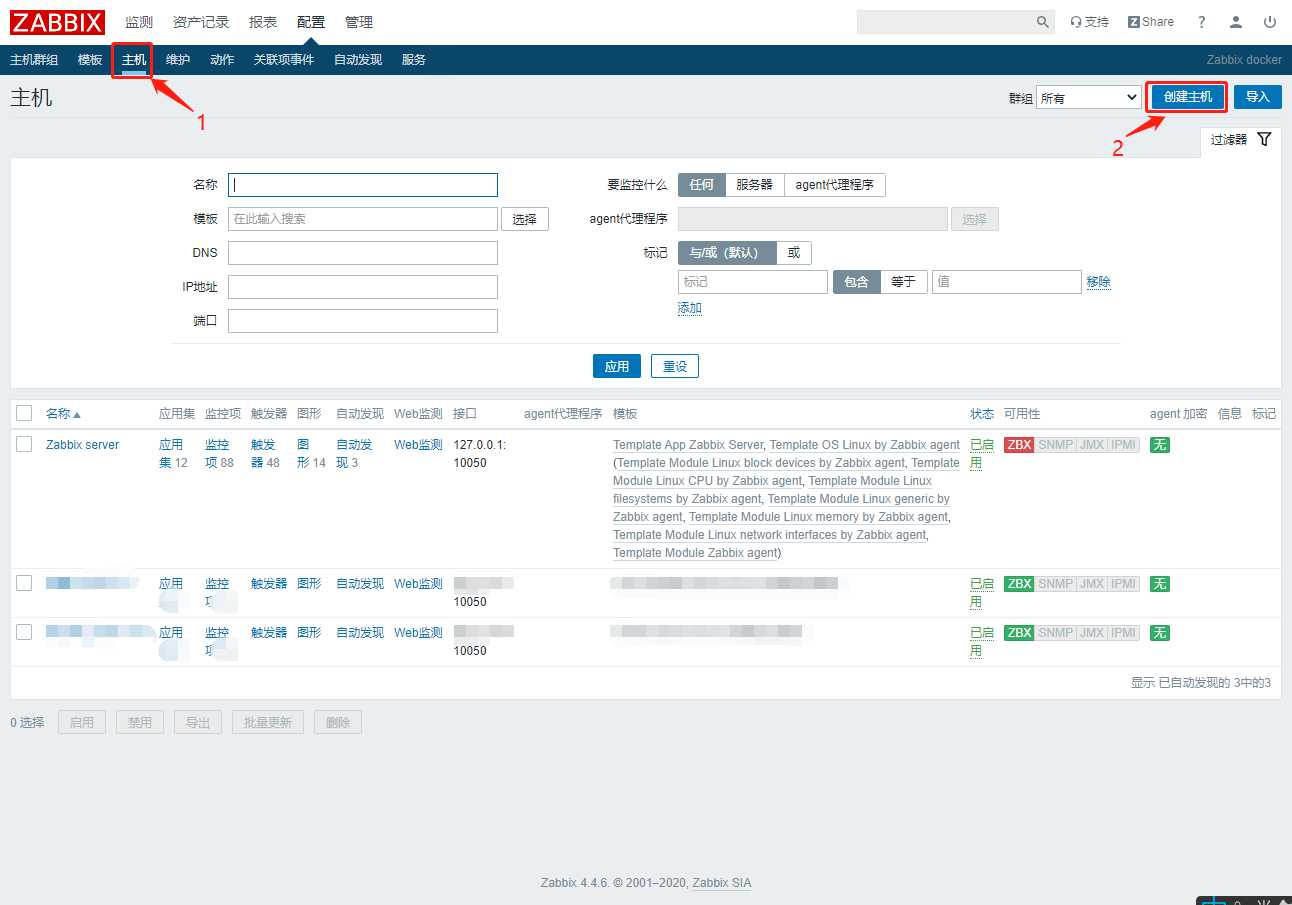Open Zabbix server's Web监测 link

click(x=418, y=445)
